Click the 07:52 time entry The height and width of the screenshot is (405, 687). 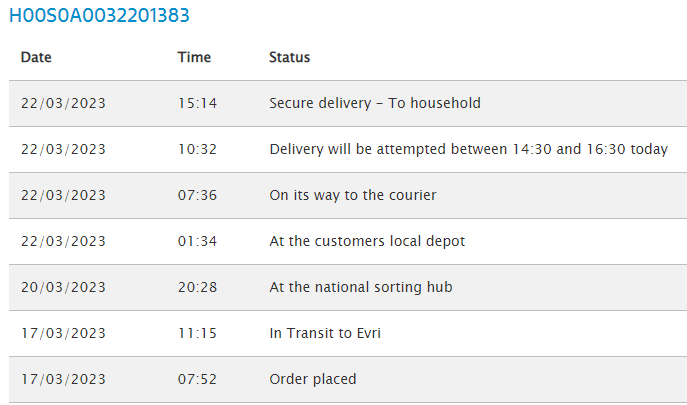click(x=197, y=379)
